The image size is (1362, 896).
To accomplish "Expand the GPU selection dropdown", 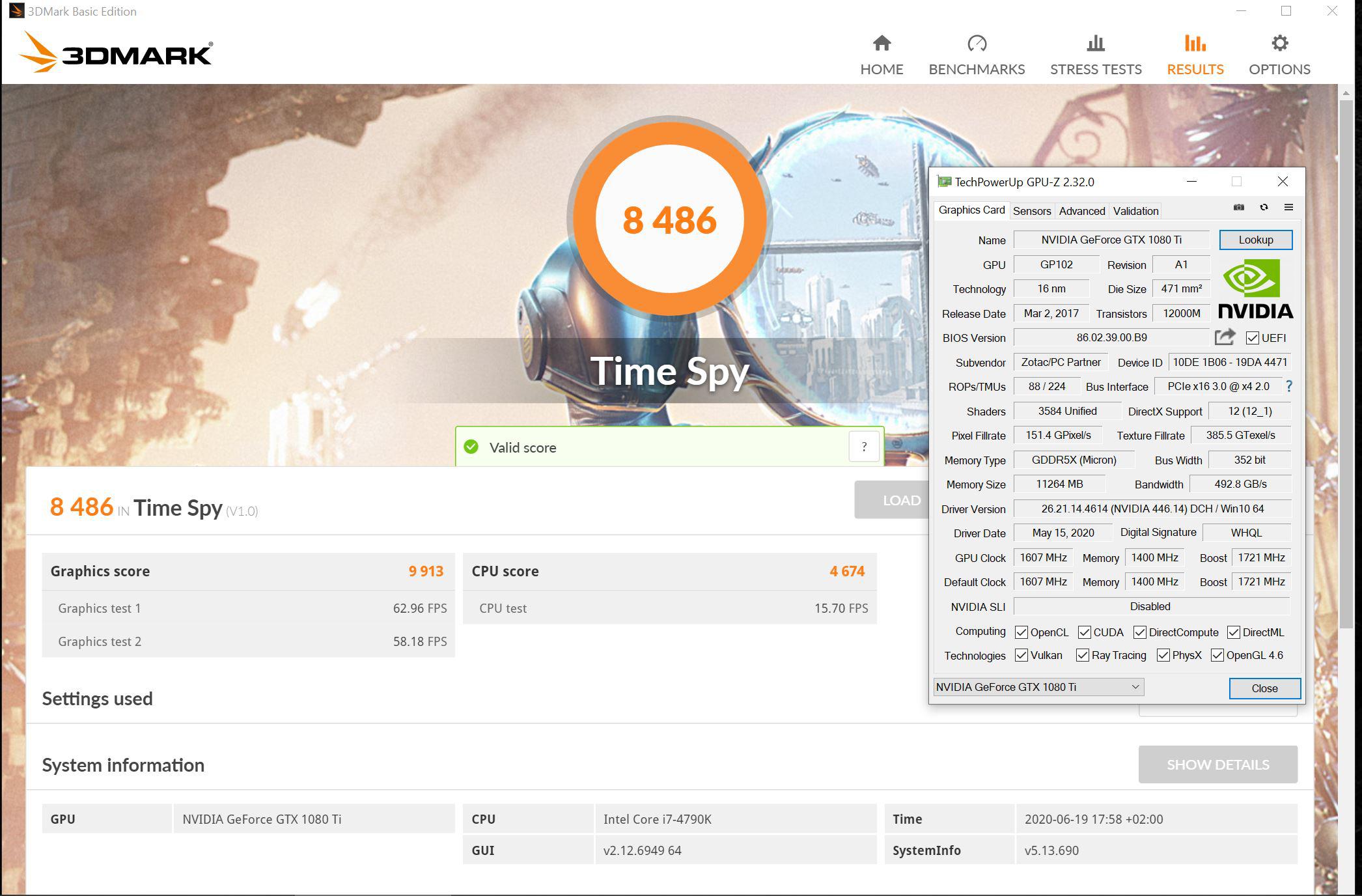I will pos(1135,687).
